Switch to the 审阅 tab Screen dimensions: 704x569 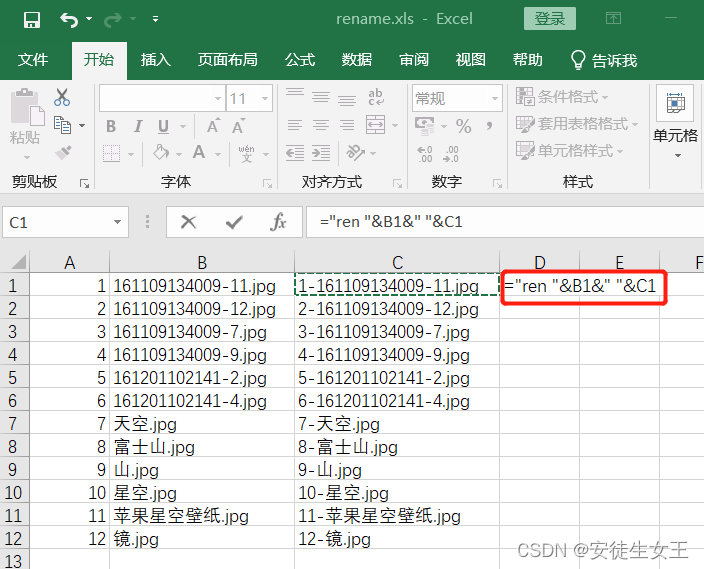[x=414, y=60]
